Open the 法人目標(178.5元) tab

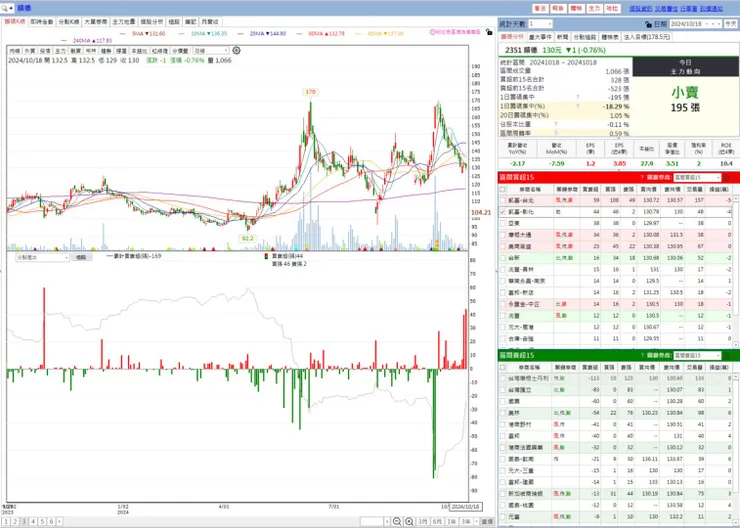coord(647,37)
